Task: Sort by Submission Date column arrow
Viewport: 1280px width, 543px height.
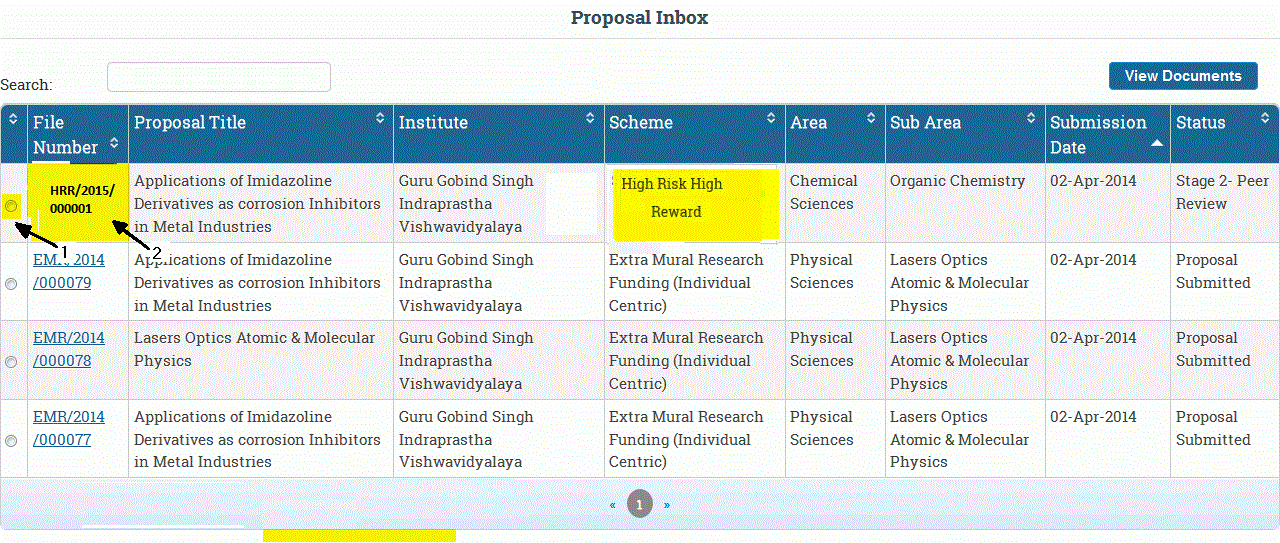Action: [x=1157, y=144]
